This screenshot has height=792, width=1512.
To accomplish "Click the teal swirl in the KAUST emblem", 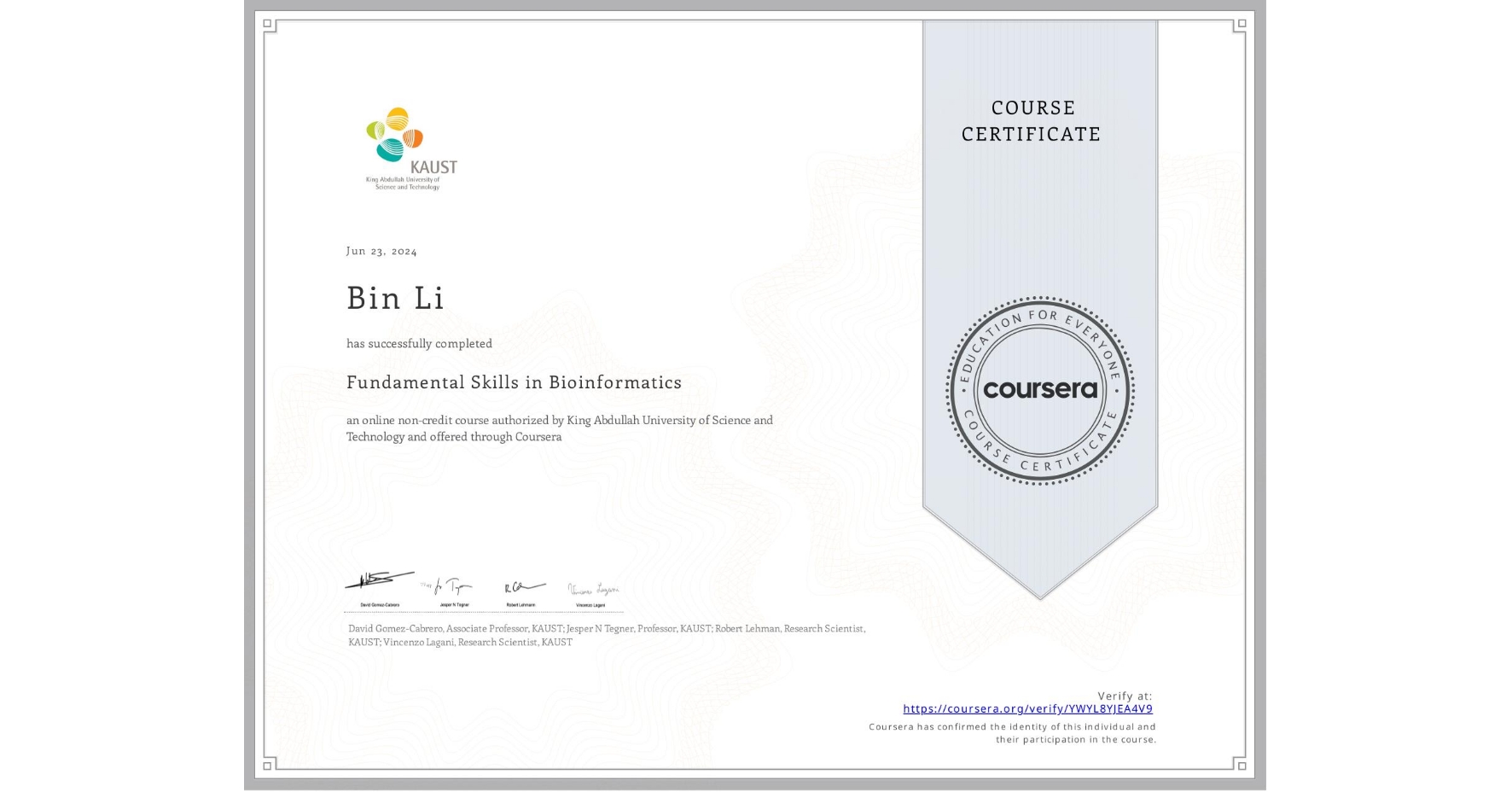I will tap(391, 149).
